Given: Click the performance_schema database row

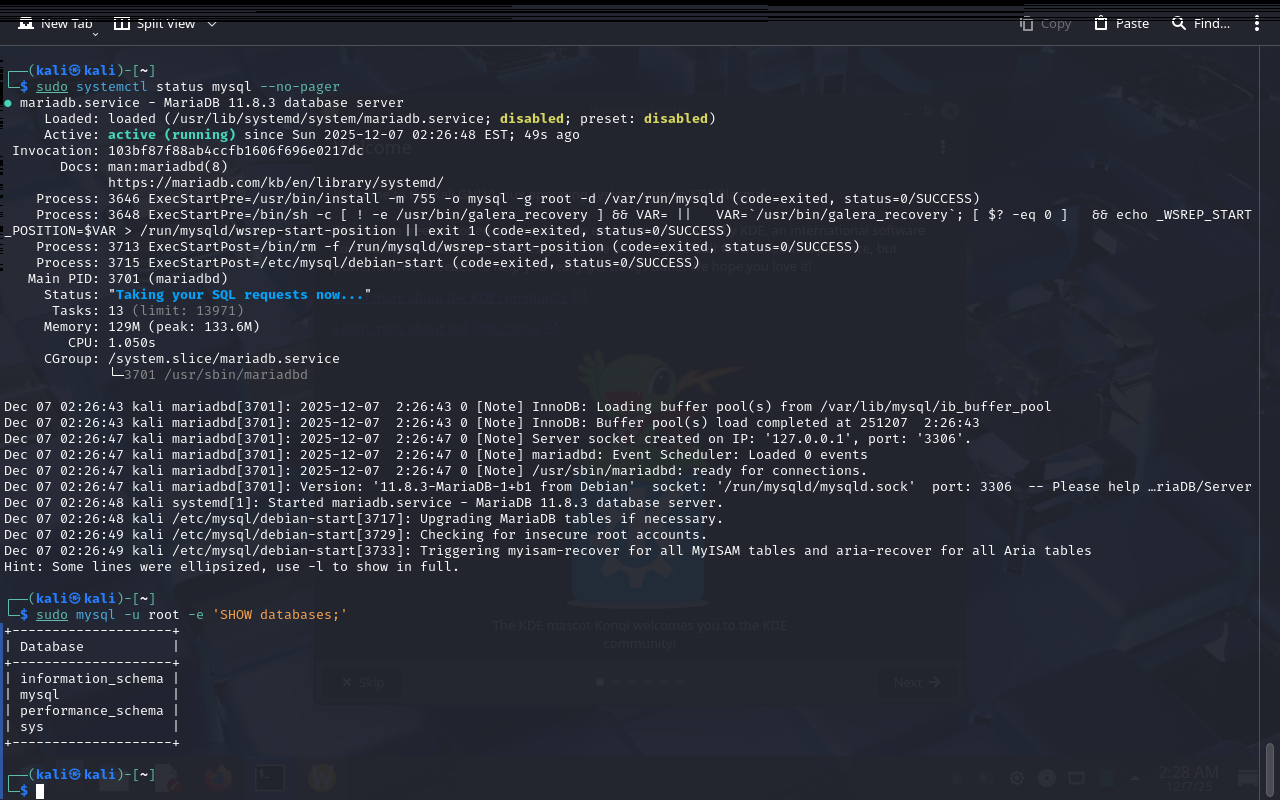Looking at the screenshot, I should click(x=91, y=710).
